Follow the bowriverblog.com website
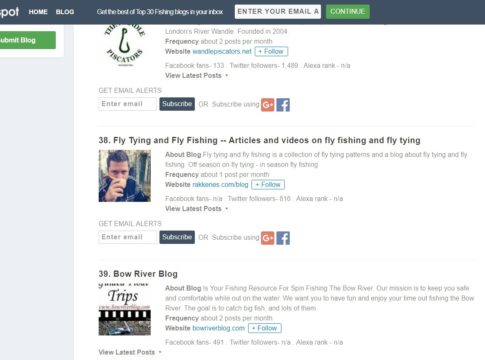Viewport: 485px width, 360px height. tap(265, 328)
